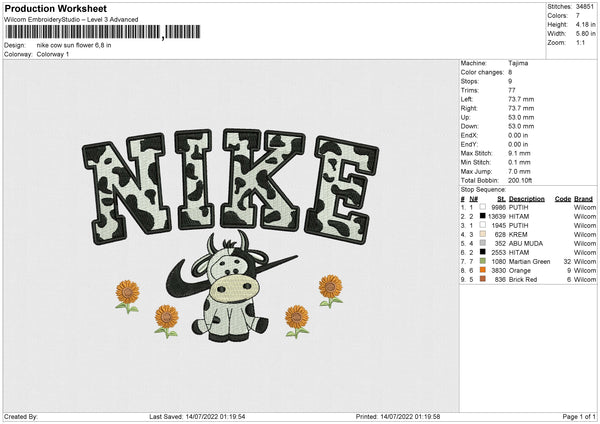Click the Stops value 9
Image resolution: width=600 pixels, height=424 pixels.
(x=510, y=81)
